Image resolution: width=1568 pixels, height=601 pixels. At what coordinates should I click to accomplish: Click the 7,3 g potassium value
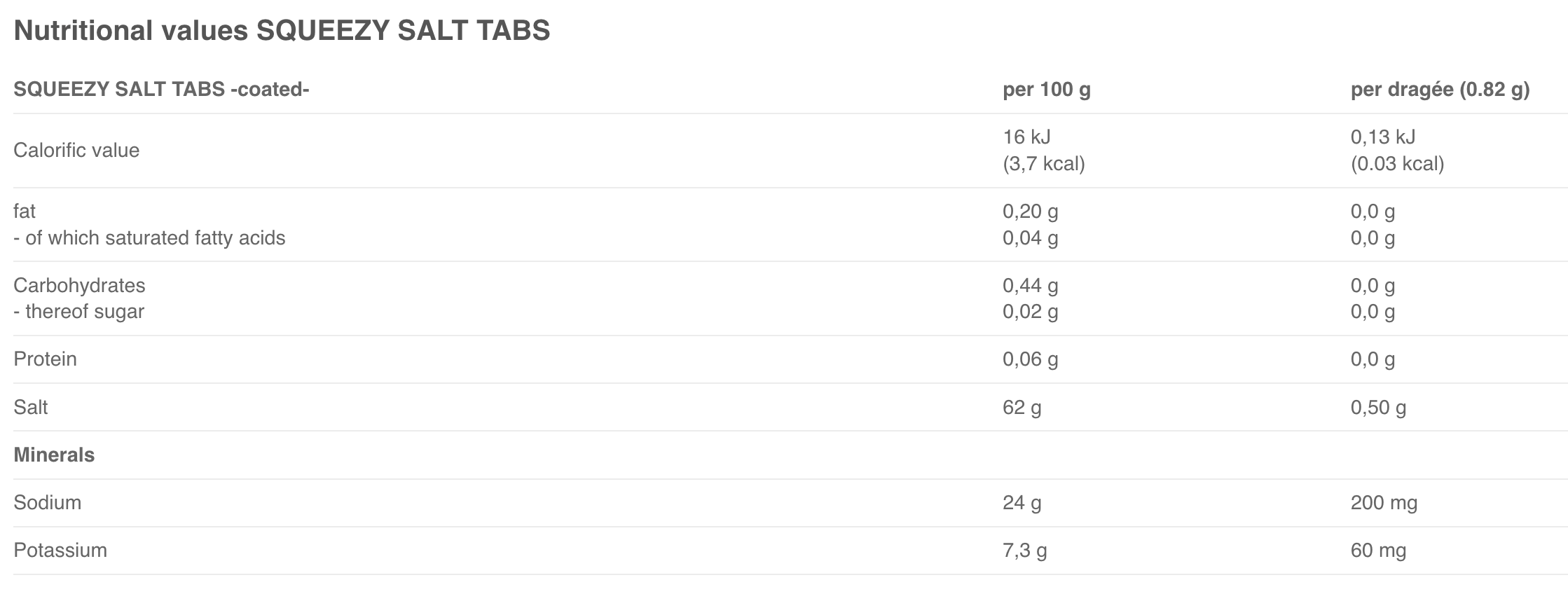[1024, 551]
